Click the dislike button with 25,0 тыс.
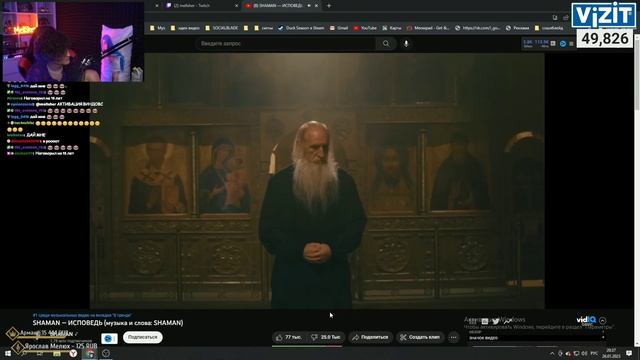The width and height of the screenshot is (640, 360). click(326, 337)
